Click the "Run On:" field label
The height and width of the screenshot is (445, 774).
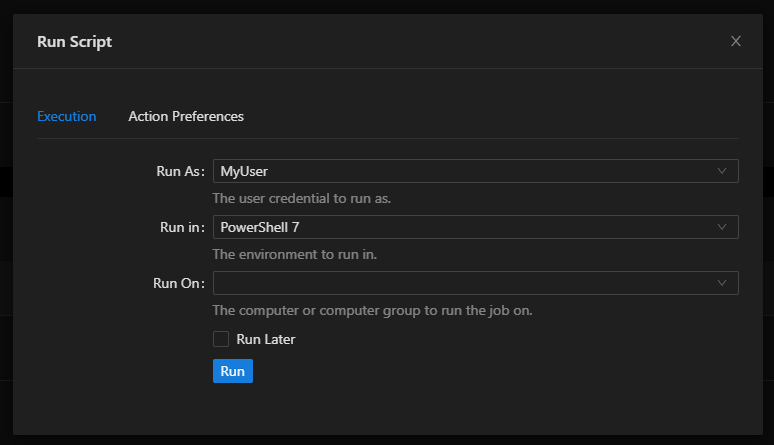178,283
